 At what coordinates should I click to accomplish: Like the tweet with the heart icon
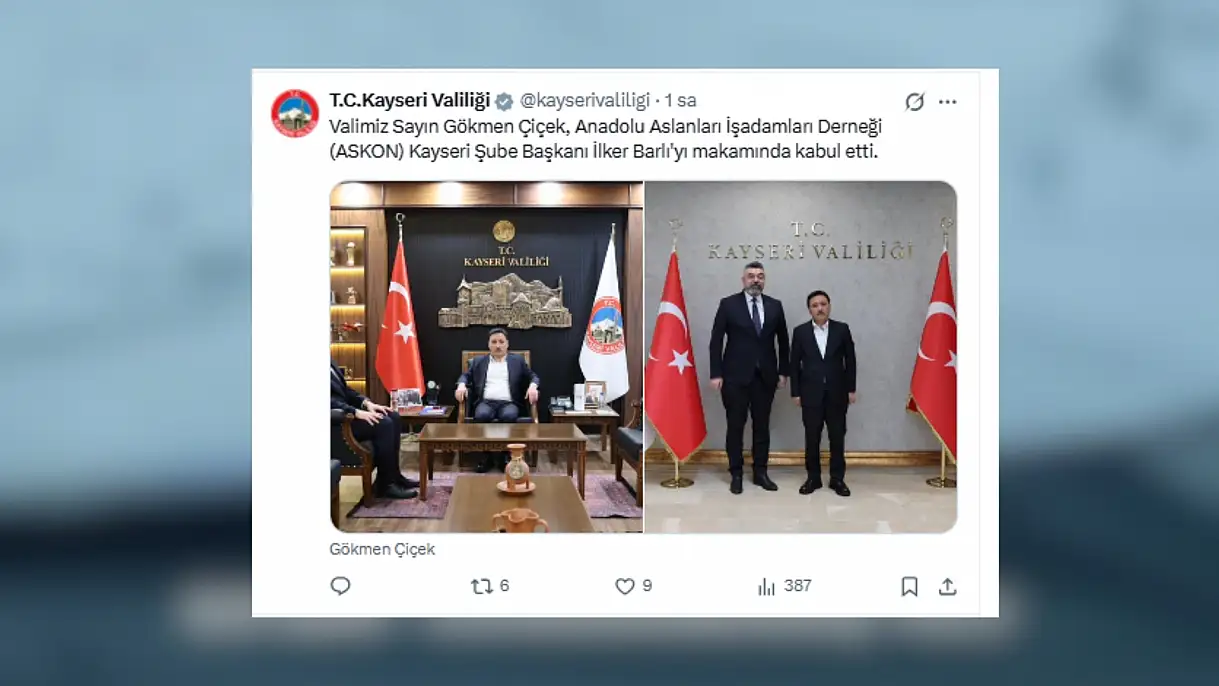625,586
